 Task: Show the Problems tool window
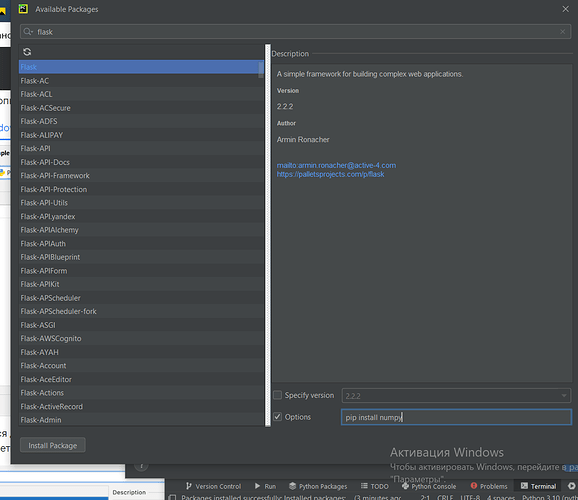[x=489, y=486]
